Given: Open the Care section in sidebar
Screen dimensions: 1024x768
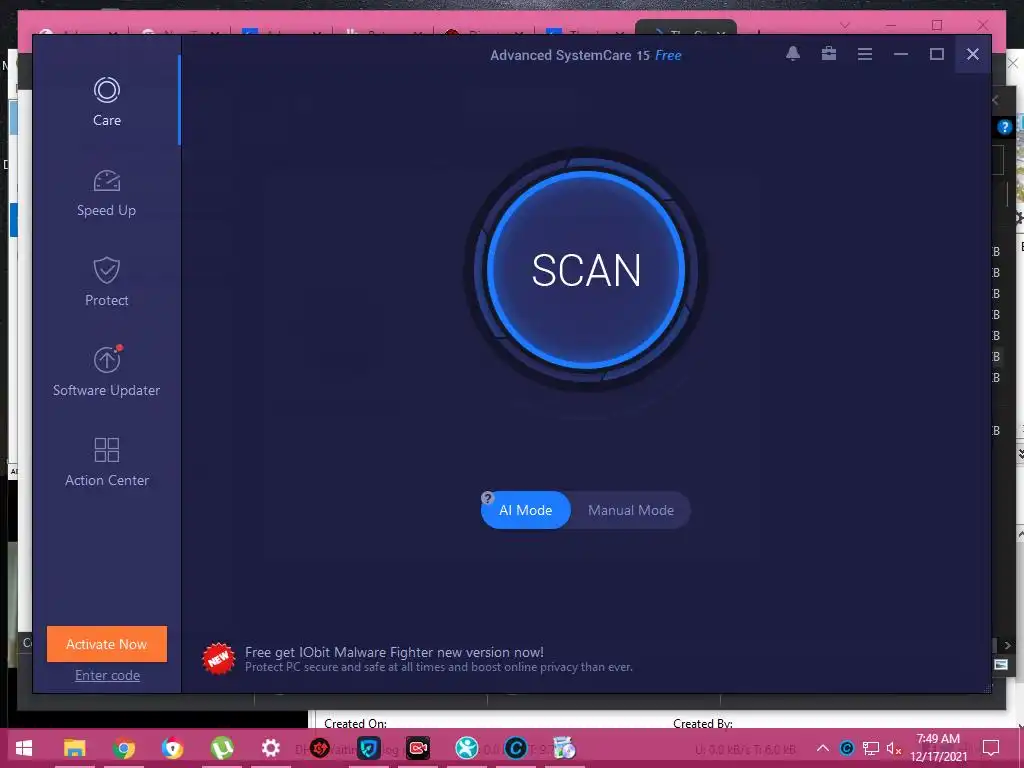Looking at the screenshot, I should [106, 102].
